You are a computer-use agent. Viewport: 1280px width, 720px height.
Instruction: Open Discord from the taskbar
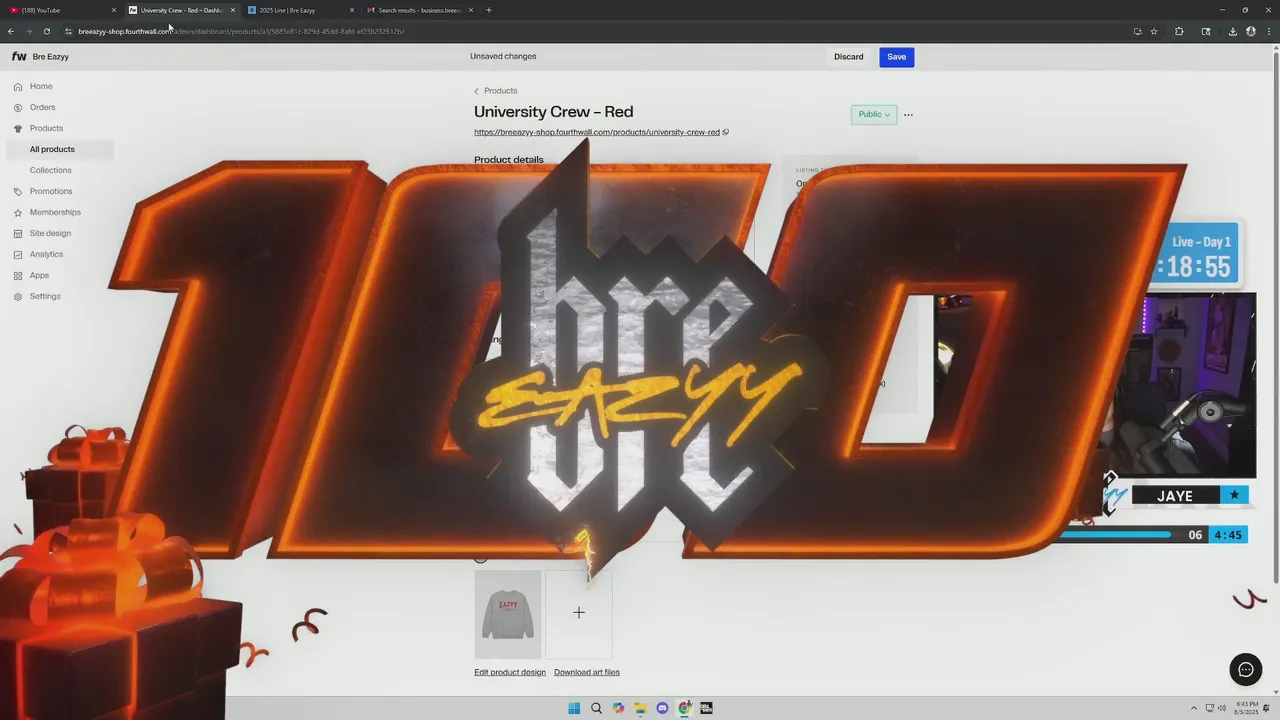pyautogui.click(x=662, y=708)
